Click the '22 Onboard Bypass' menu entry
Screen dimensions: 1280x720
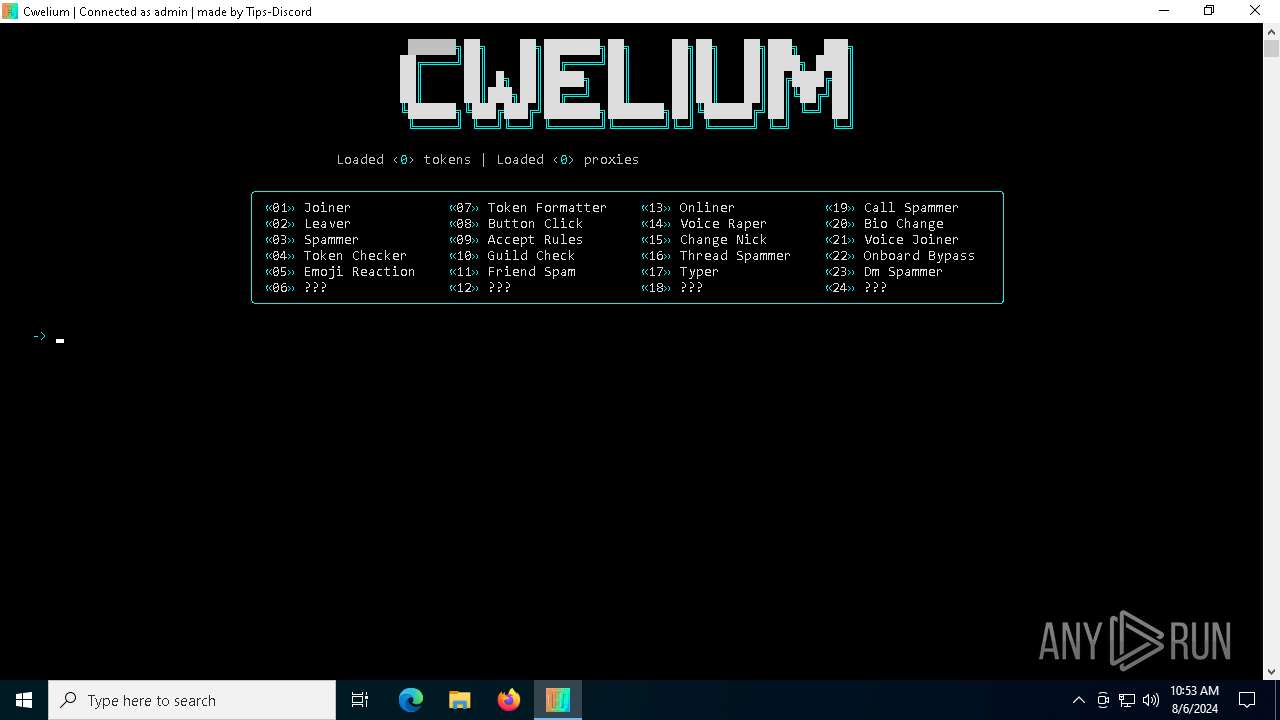click(900, 256)
